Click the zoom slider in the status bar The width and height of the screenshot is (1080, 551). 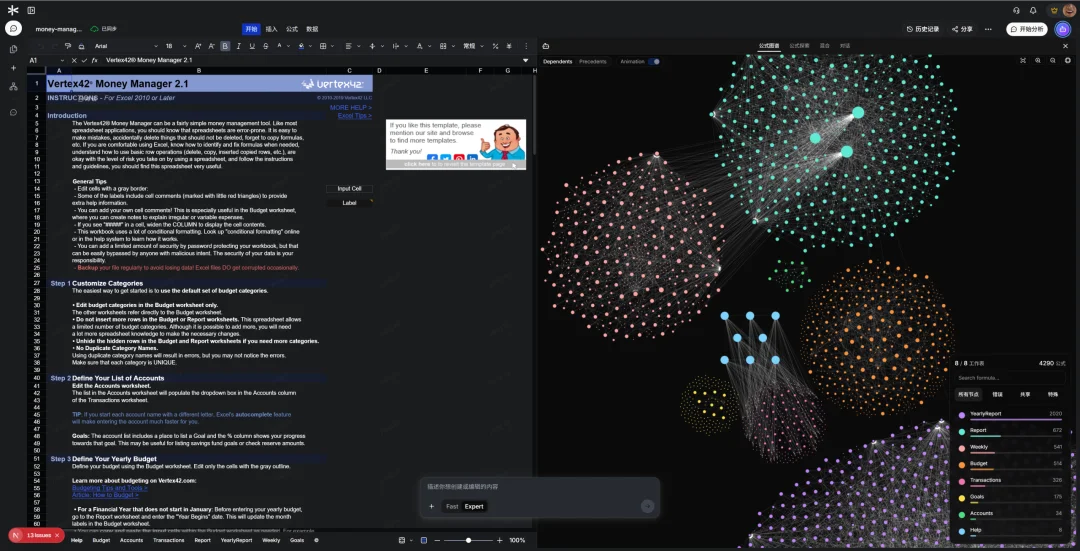[468, 540]
